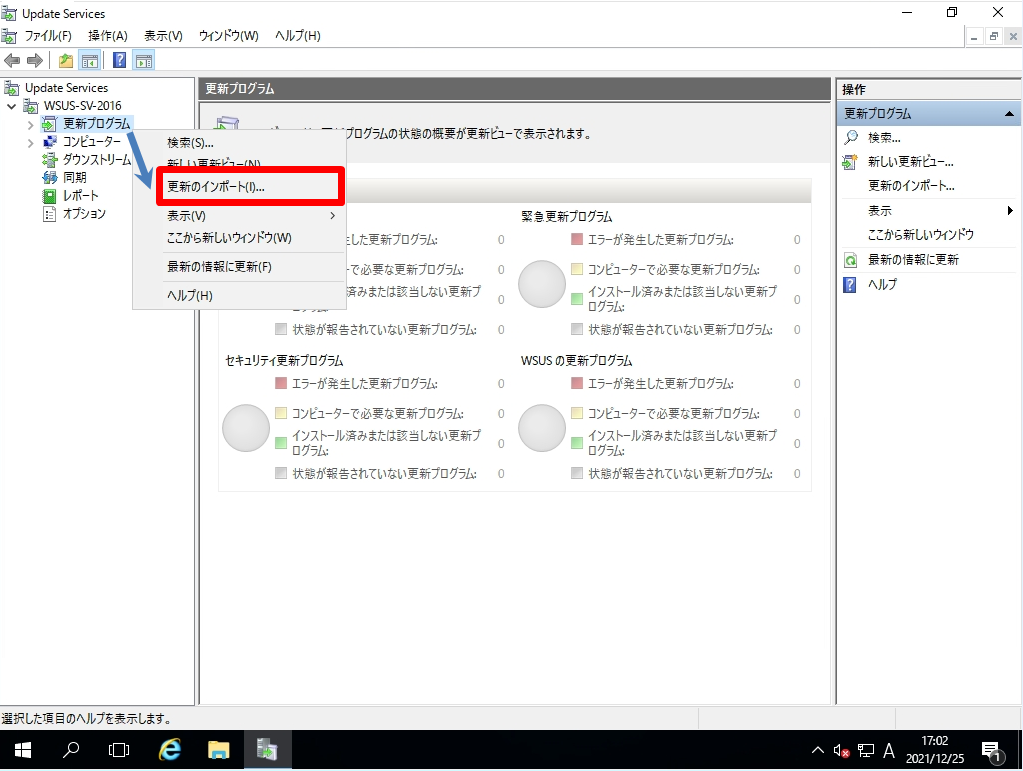This screenshot has width=1023, height=771.
Task: Open the 表示(V) menu in the menu bar
Action: point(163,36)
